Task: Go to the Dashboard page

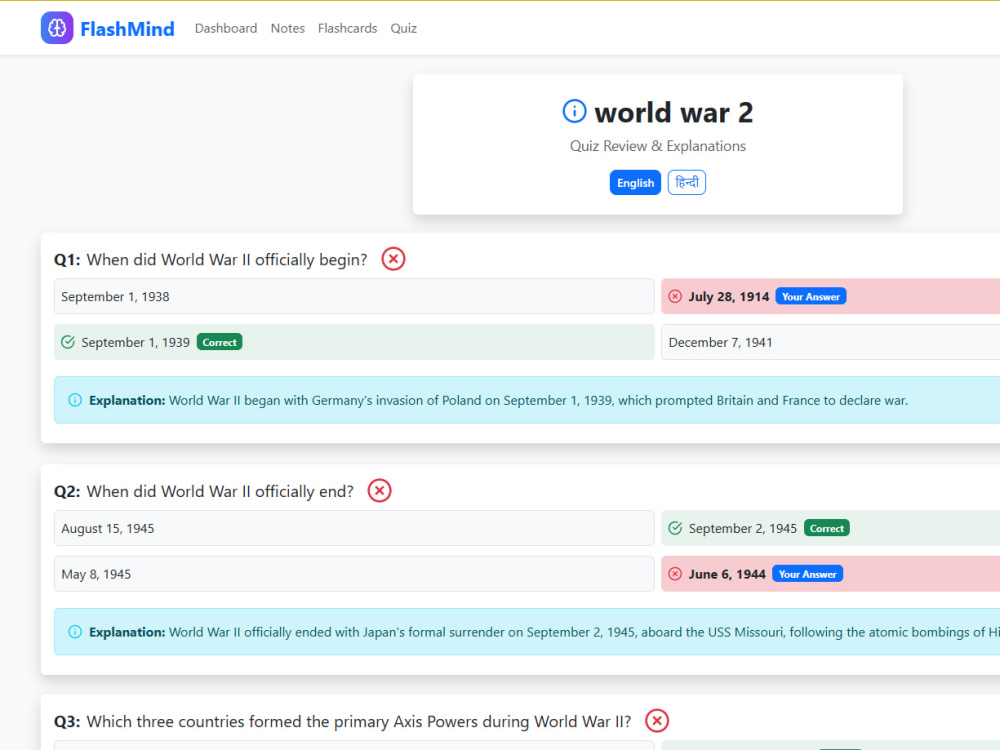Action: pos(226,28)
